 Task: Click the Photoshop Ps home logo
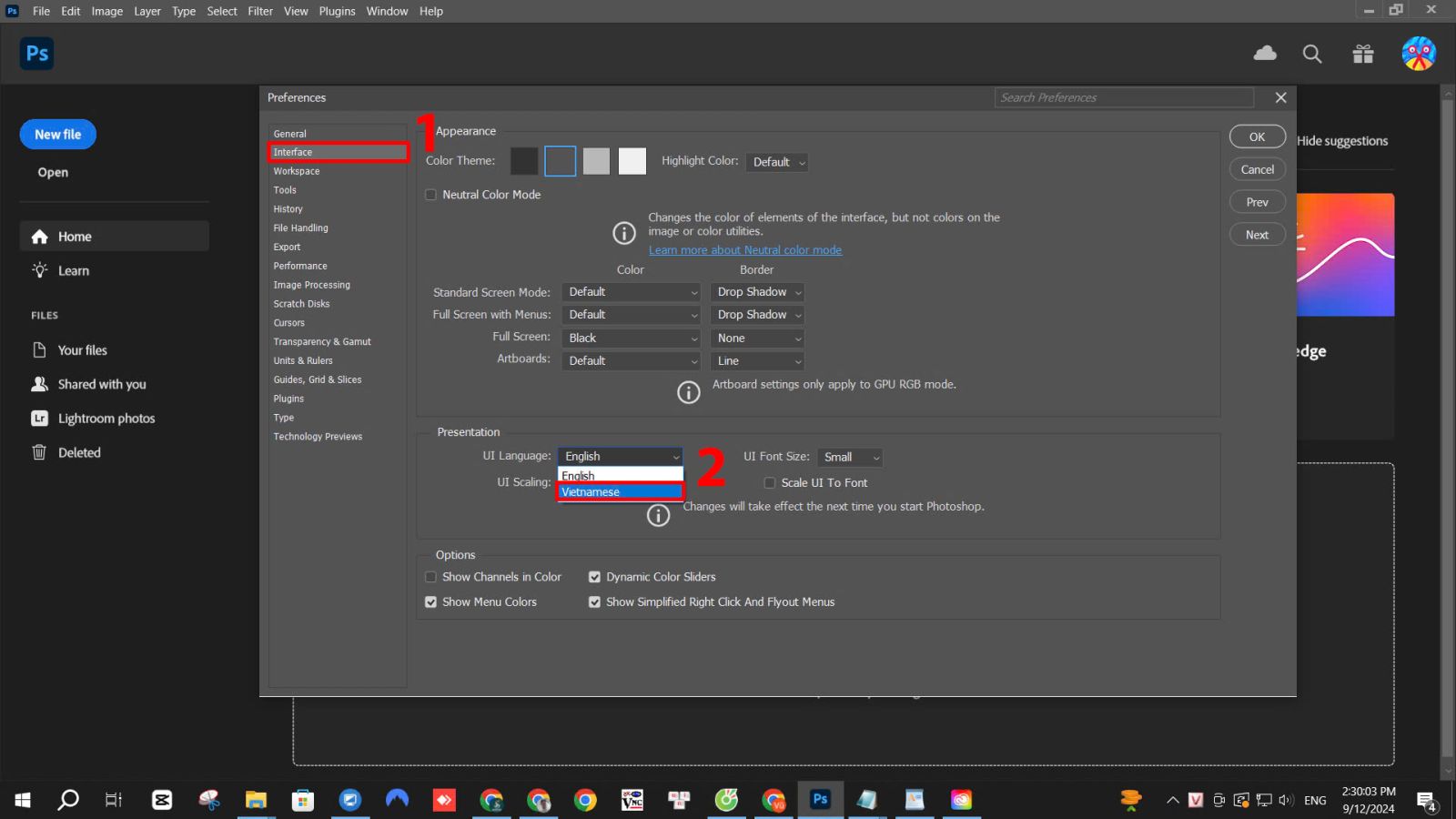pyautogui.click(x=37, y=54)
